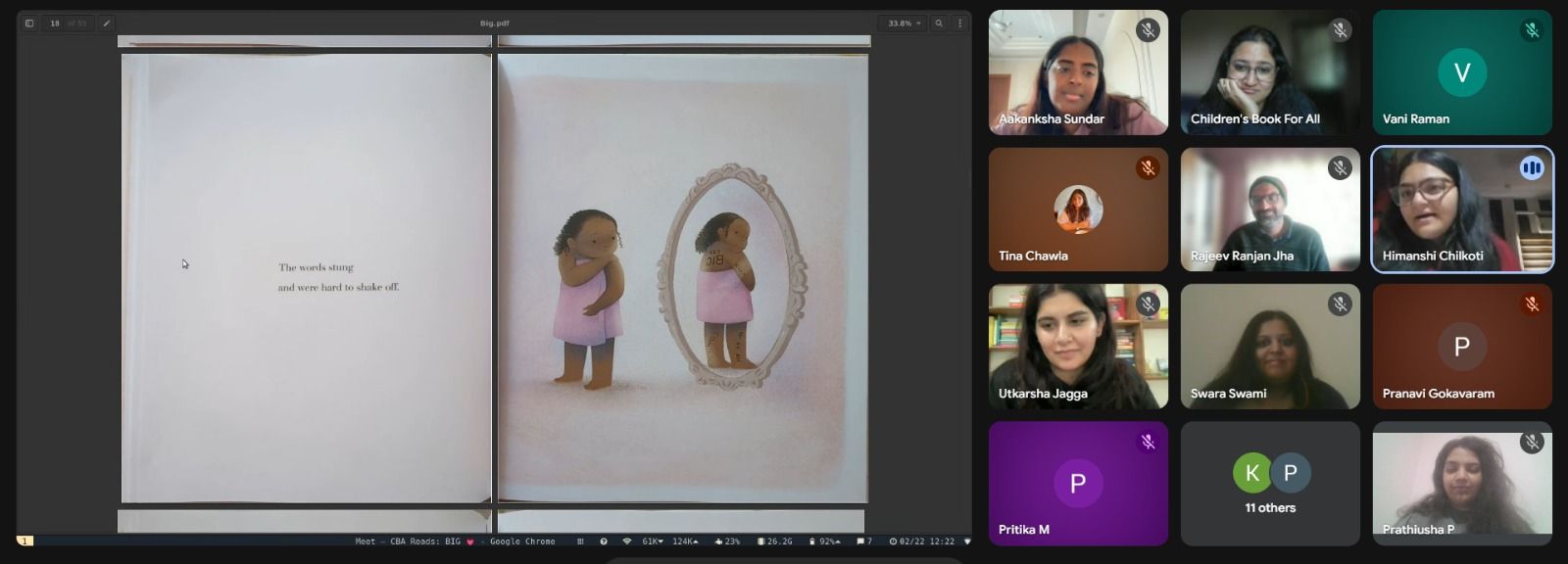Click Himanshi Chilkoti's speaking audio indicator
Image resolution: width=1568 pixels, height=564 pixels.
pos(1532,168)
